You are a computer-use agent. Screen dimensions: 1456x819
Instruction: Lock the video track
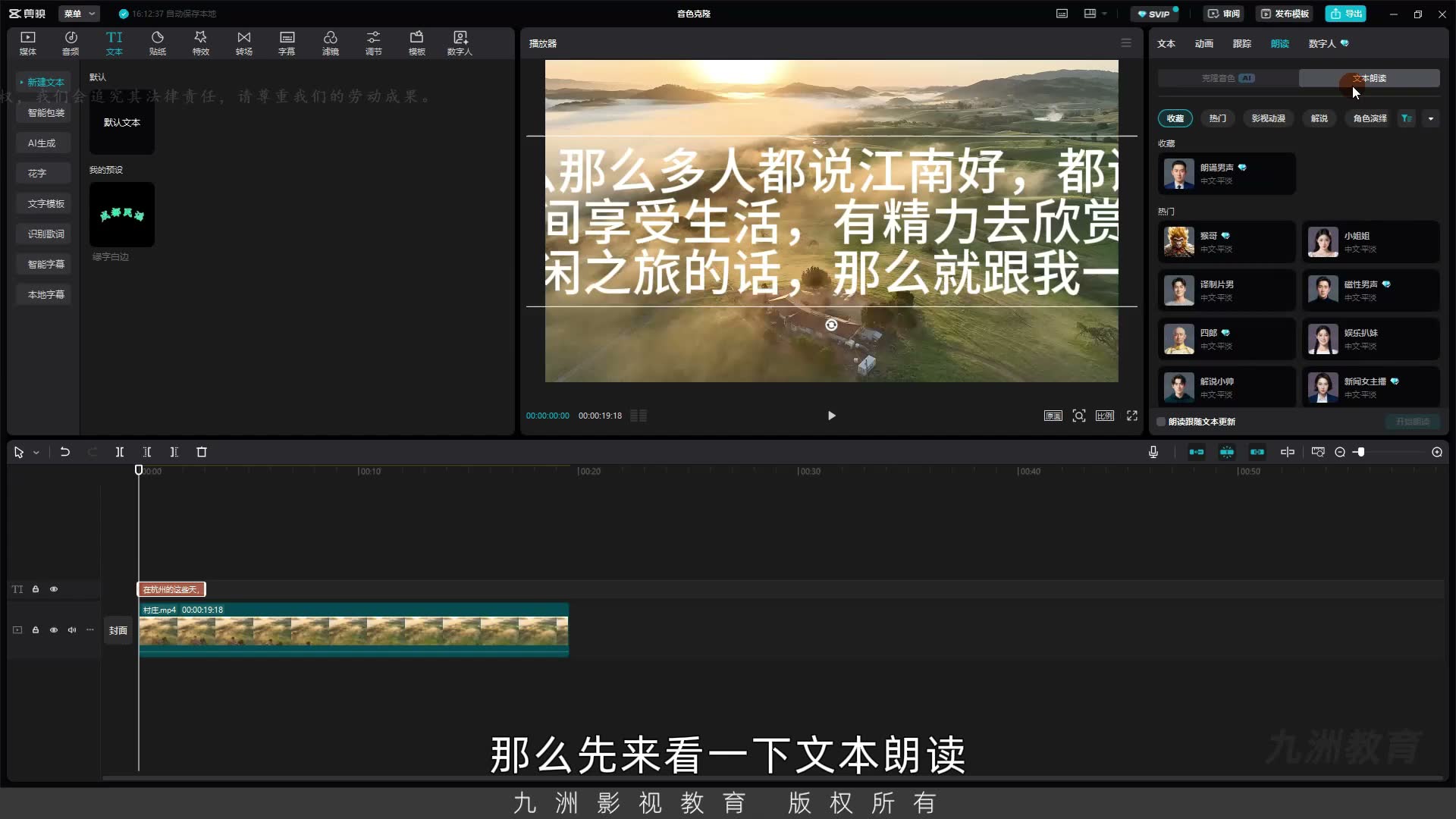click(36, 630)
